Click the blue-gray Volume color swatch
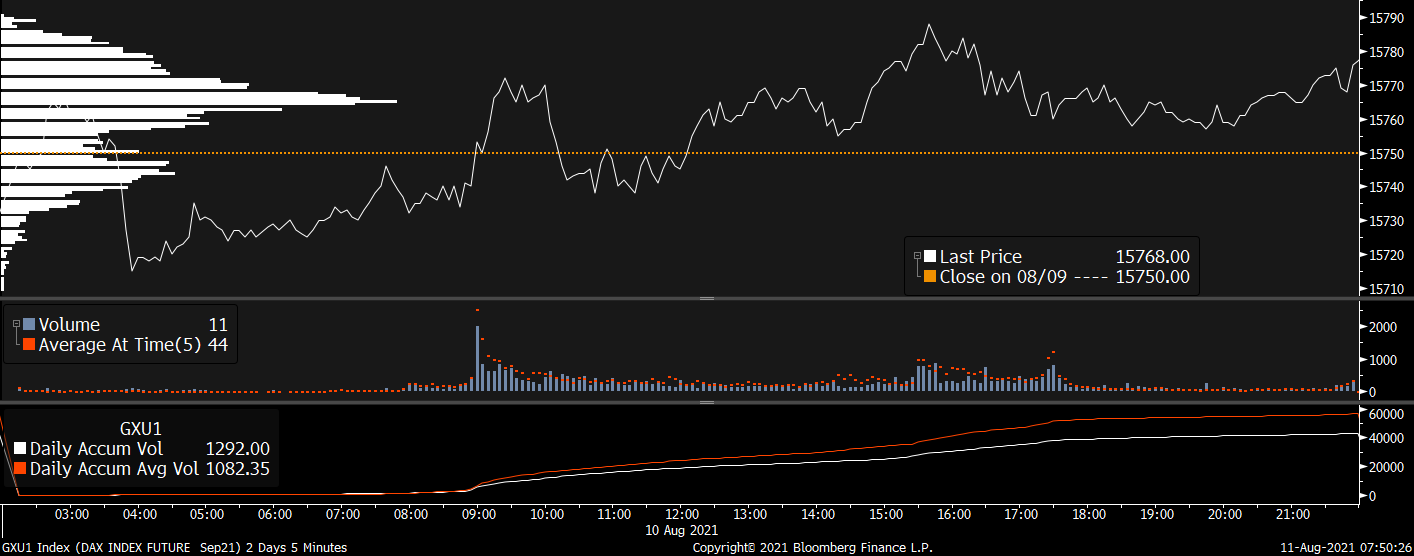This screenshot has height=556, width=1414. pos(29,324)
